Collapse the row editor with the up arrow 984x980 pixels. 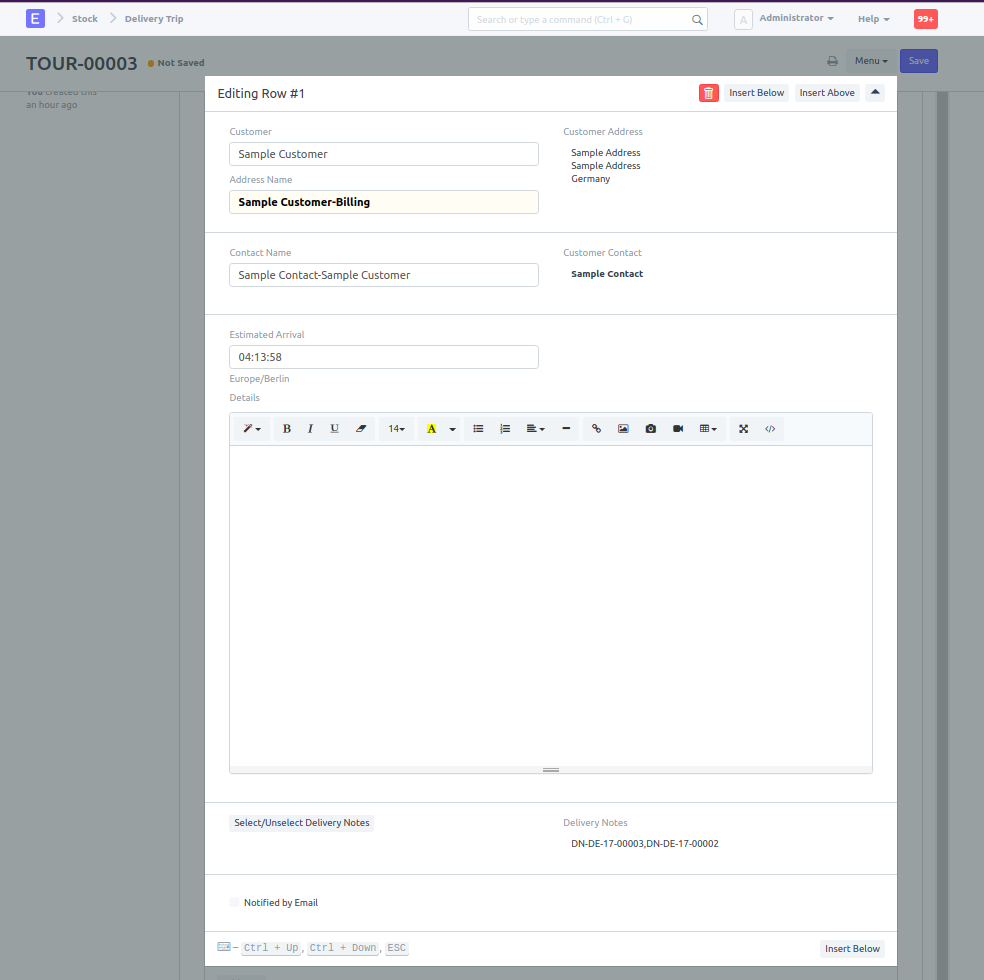click(x=875, y=93)
